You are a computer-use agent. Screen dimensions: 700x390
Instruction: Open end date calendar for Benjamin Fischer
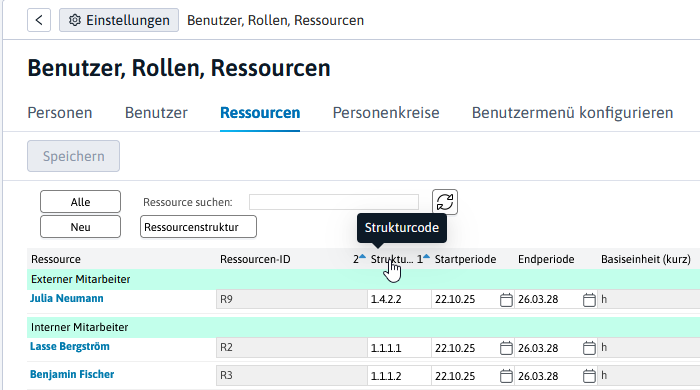[589, 376]
